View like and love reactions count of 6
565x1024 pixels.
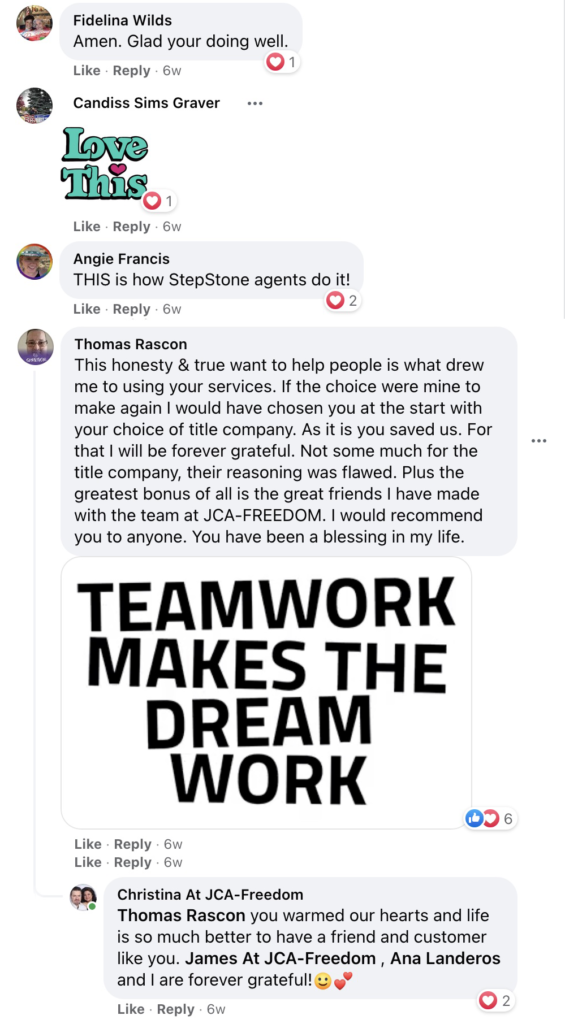click(x=490, y=818)
